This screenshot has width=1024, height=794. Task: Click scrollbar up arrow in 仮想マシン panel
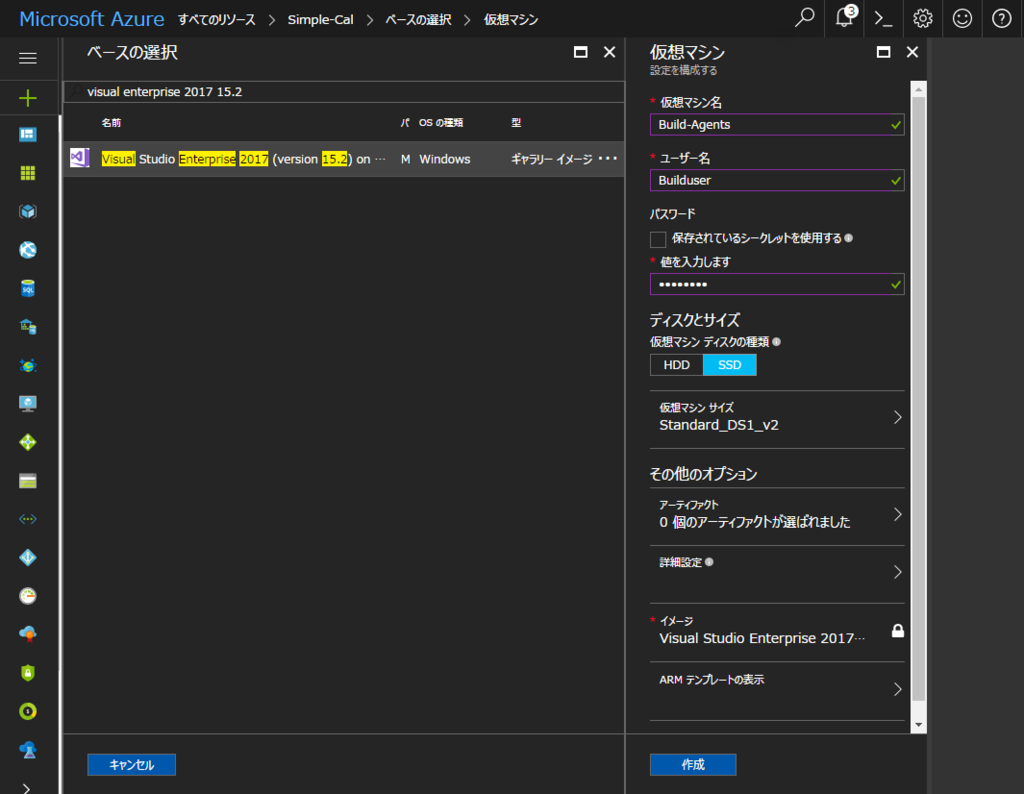point(918,89)
